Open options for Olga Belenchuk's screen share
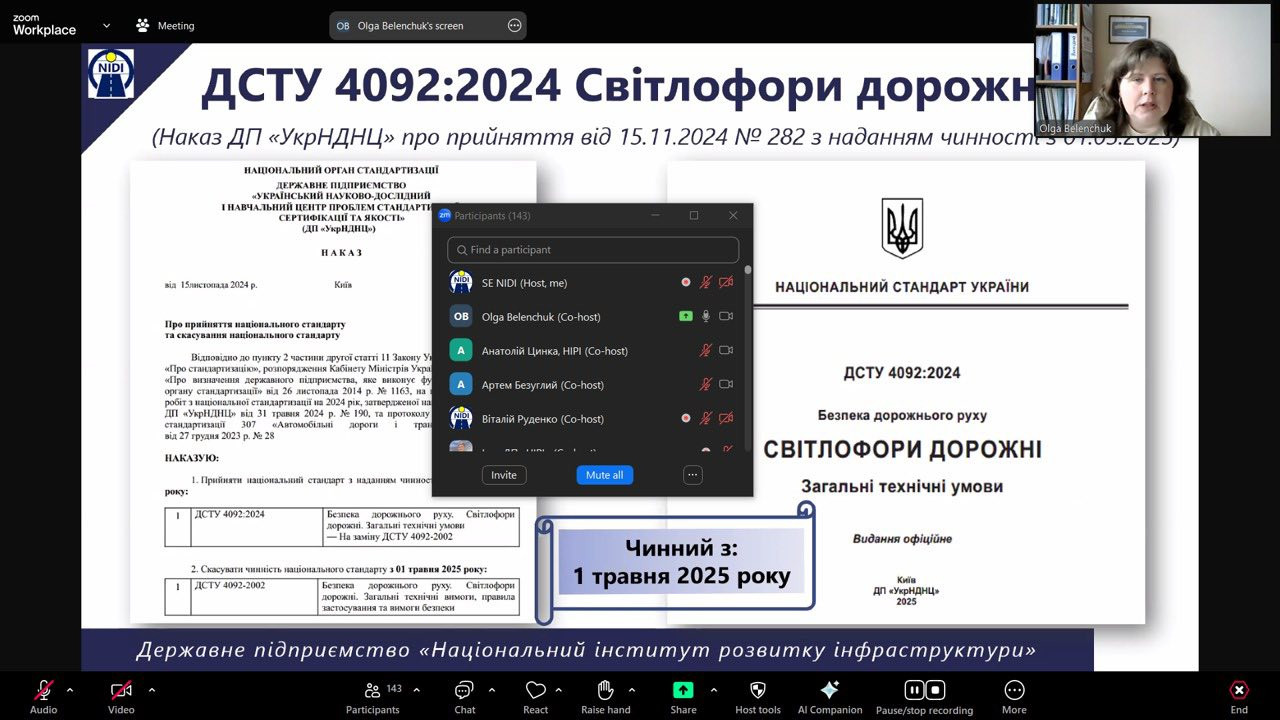The height and width of the screenshot is (720, 1280). [x=514, y=26]
